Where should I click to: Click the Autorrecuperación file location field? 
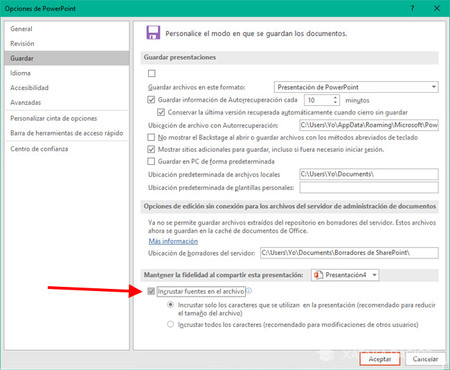click(369, 125)
